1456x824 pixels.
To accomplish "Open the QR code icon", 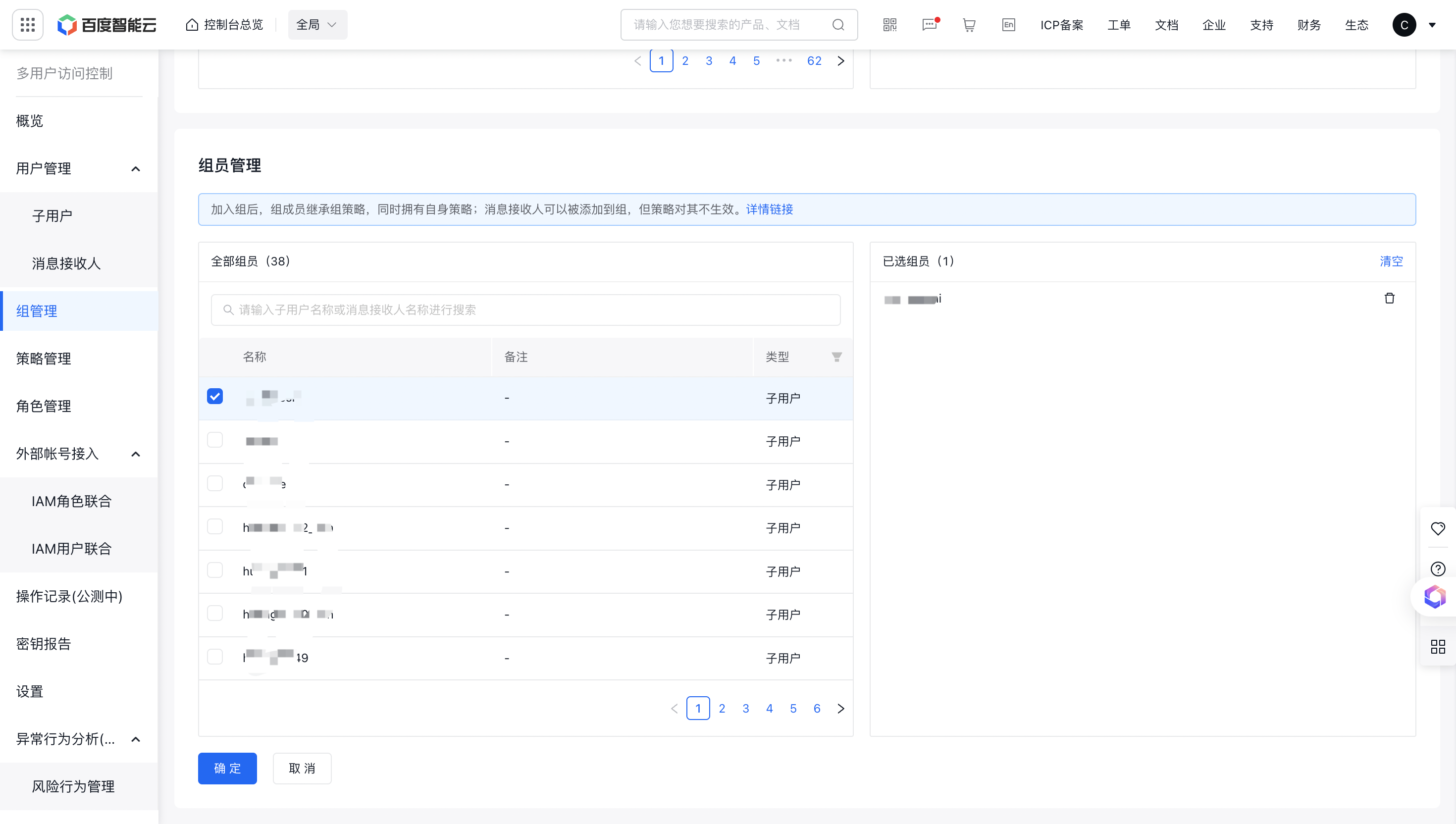I will coord(889,25).
